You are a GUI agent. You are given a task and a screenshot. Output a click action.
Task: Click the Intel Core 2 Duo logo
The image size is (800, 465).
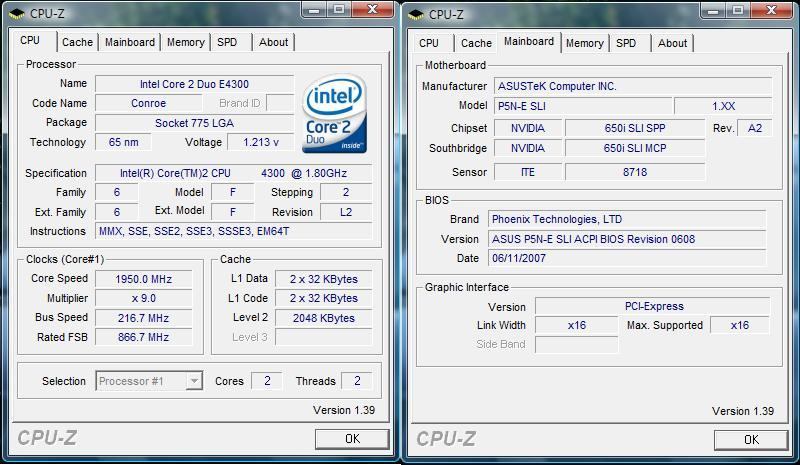pos(334,113)
